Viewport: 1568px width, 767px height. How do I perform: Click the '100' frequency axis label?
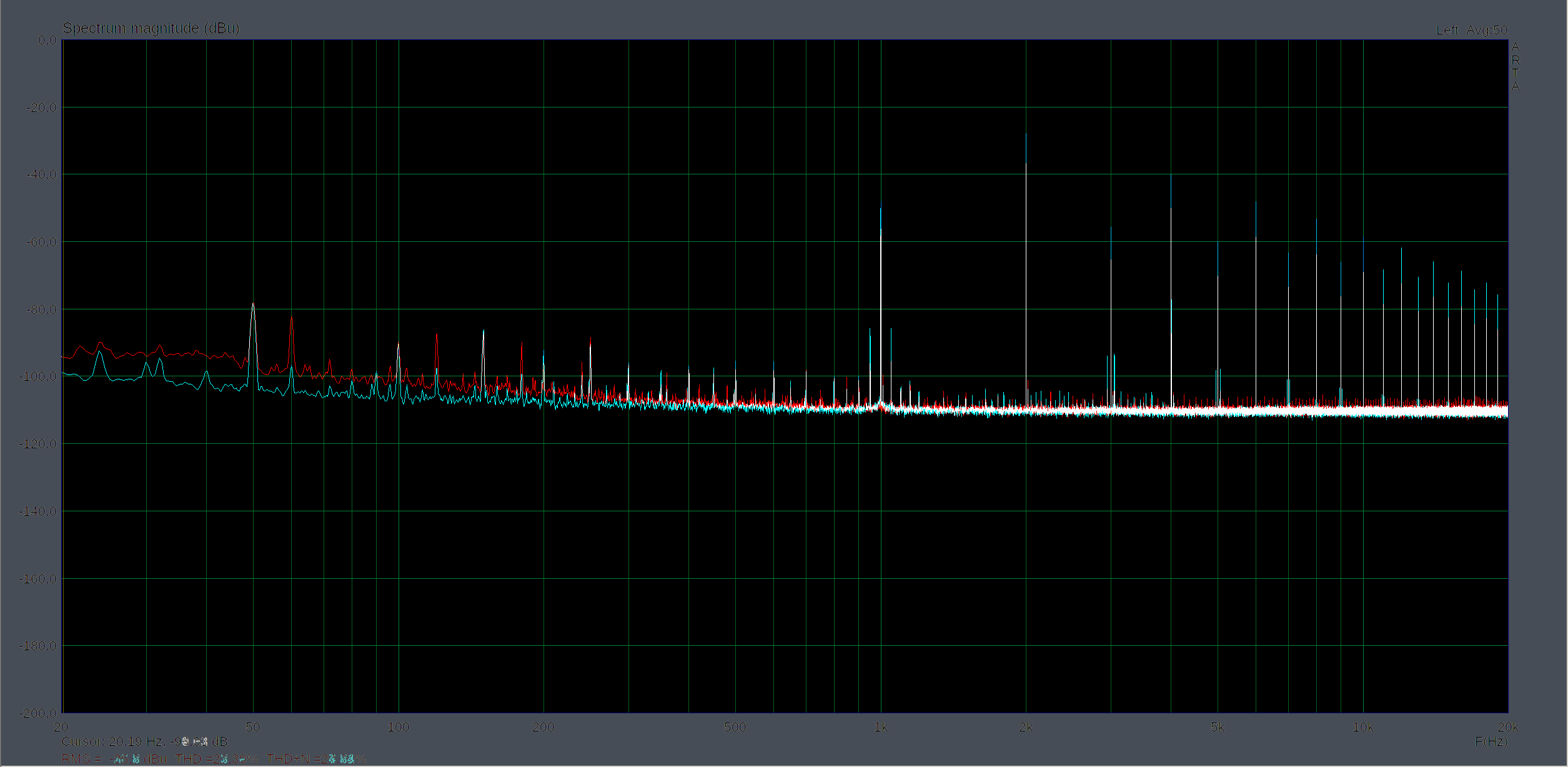(x=398, y=727)
